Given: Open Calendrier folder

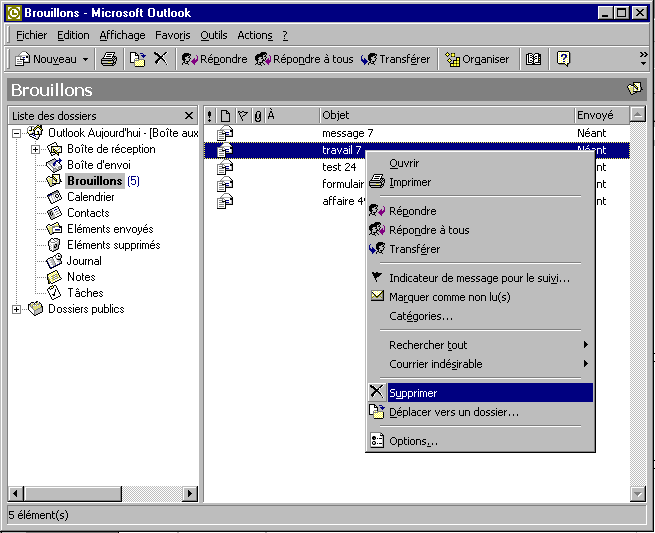Looking at the screenshot, I should pos(91,197).
